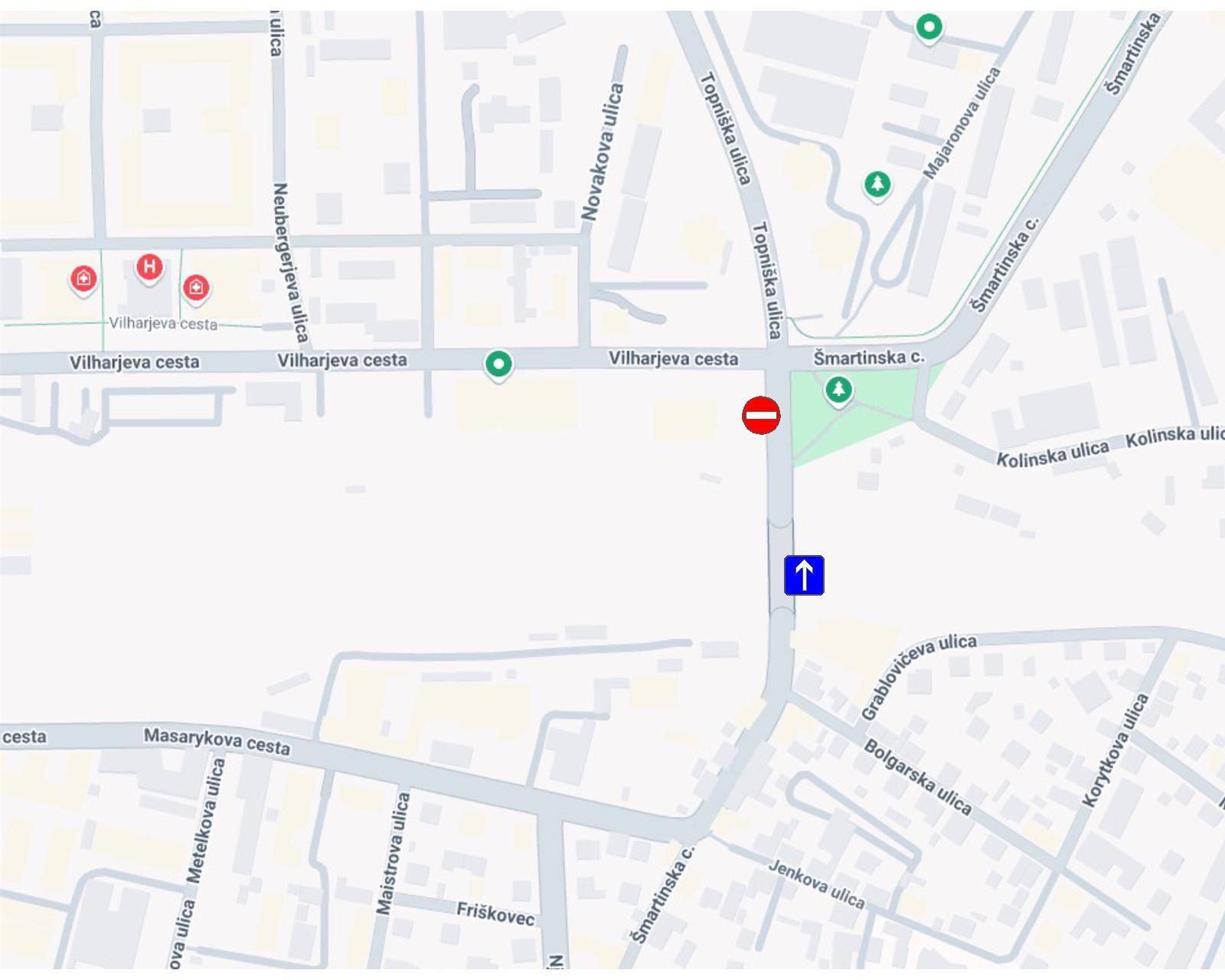Viewport: 1225px width, 980px height.
Task: Click the green circle marker at top right
Action: pos(929,29)
